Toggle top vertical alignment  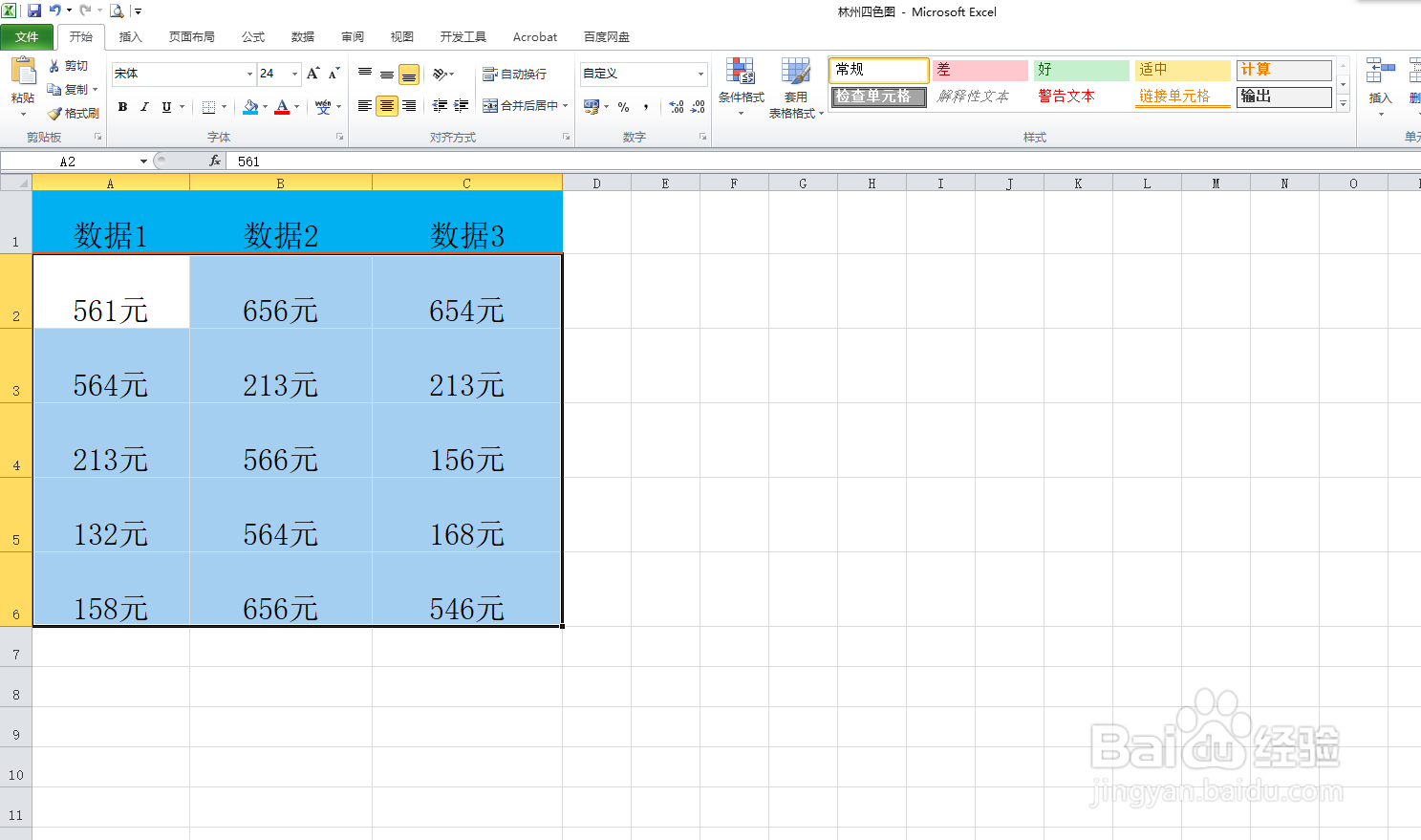coord(365,74)
